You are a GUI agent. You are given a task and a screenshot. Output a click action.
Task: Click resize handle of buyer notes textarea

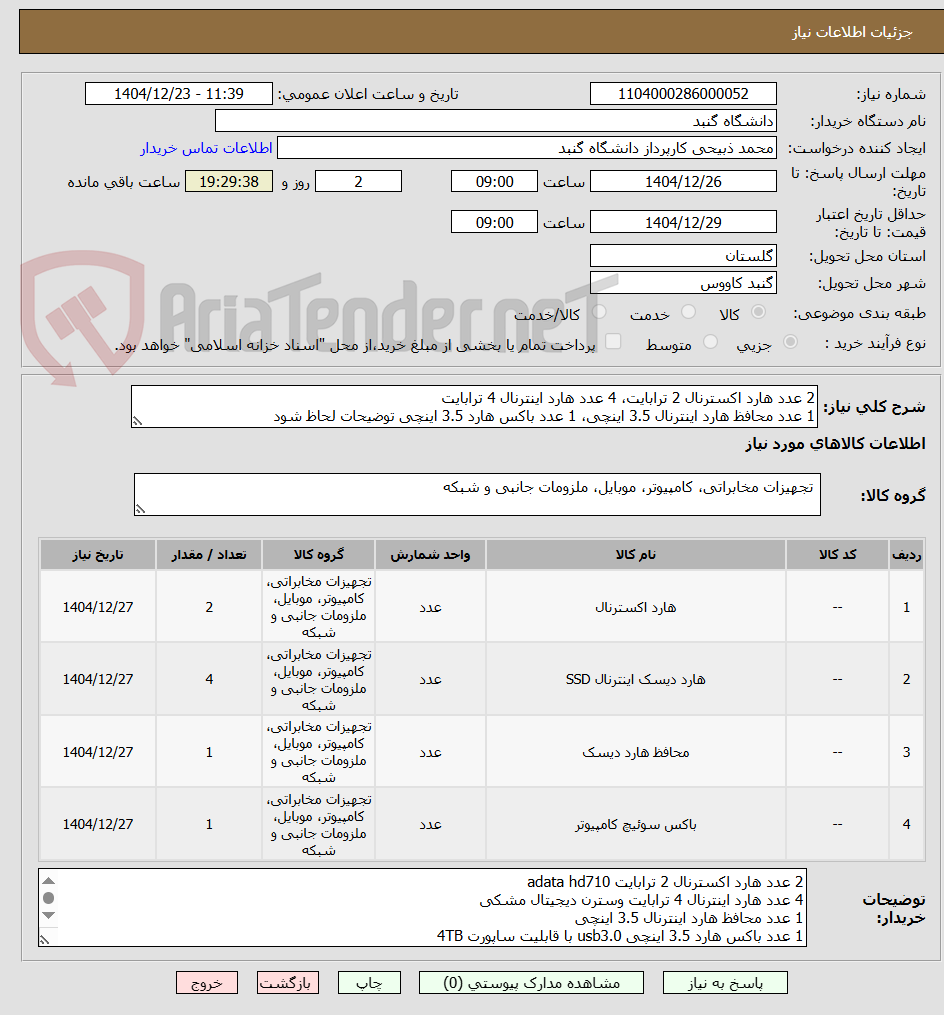(x=44, y=940)
